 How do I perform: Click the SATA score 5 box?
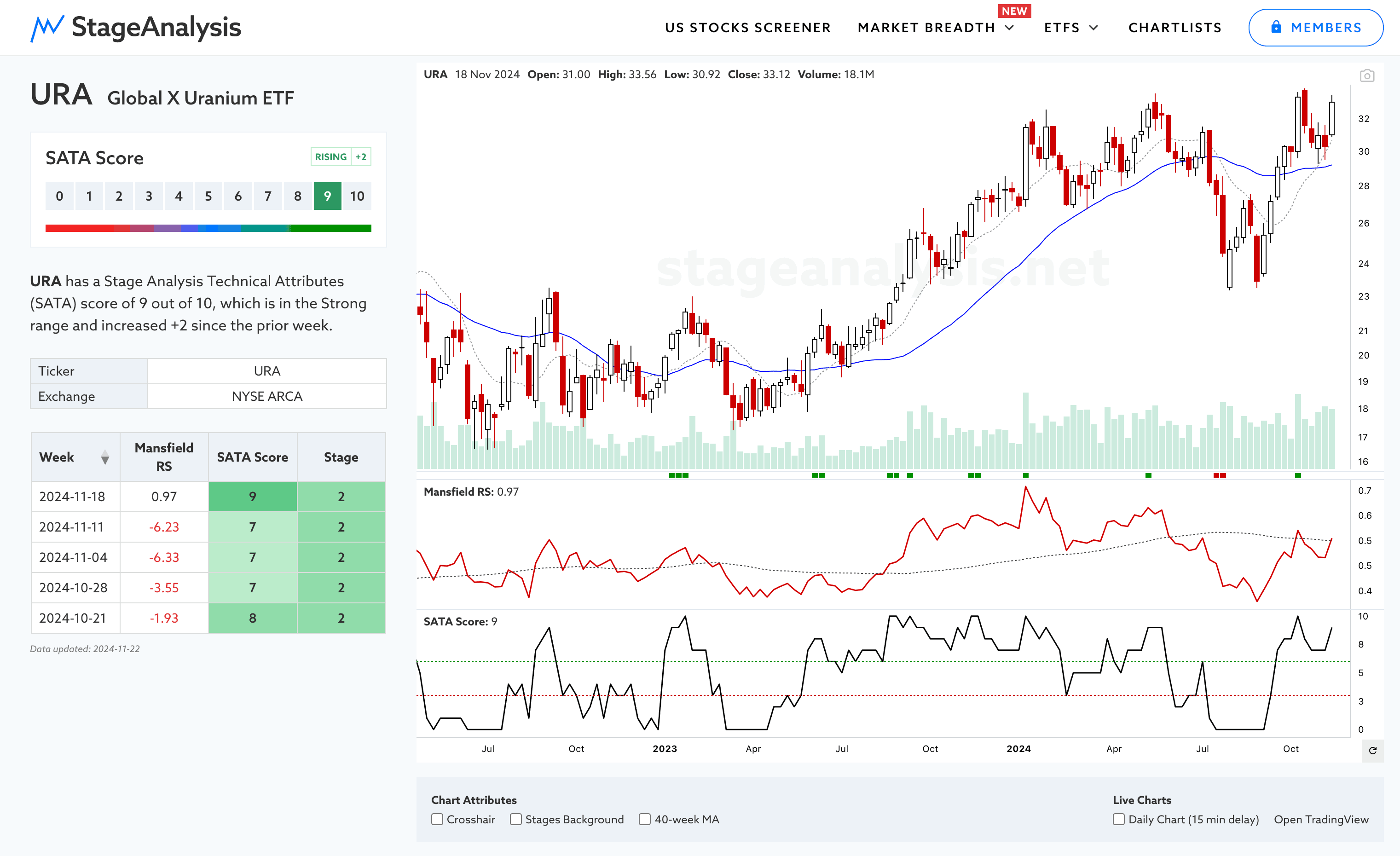tap(208, 196)
